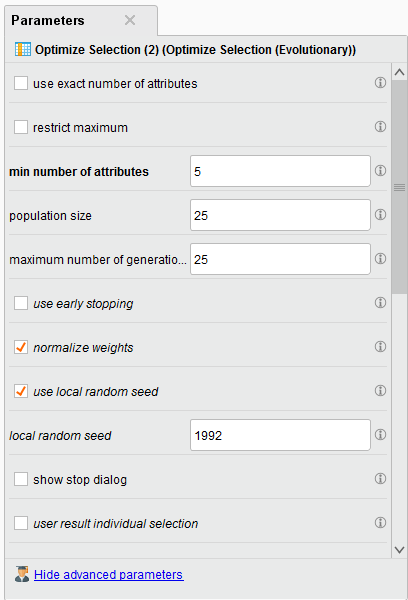
Task: Close the Parameters tab
Action: 130,20
